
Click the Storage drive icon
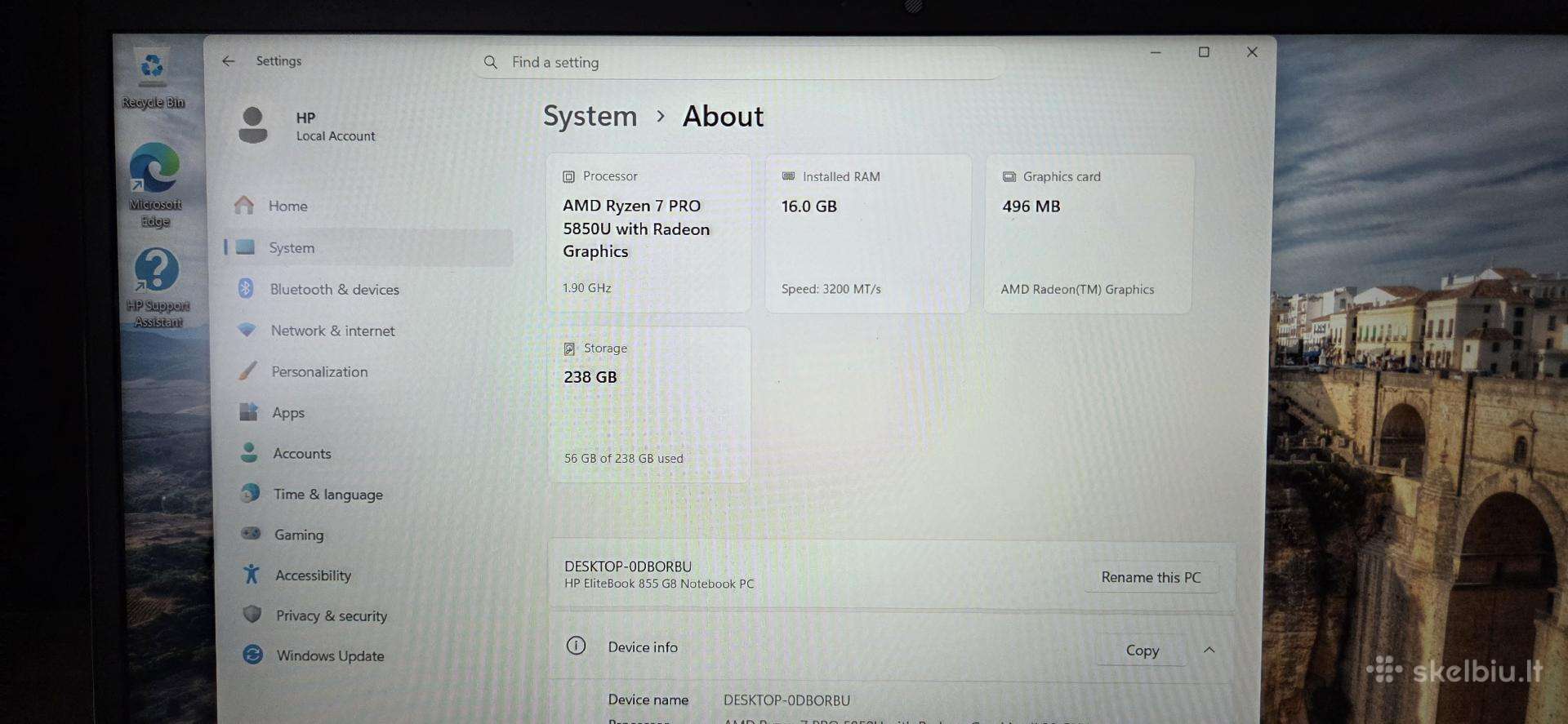tap(569, 349)
